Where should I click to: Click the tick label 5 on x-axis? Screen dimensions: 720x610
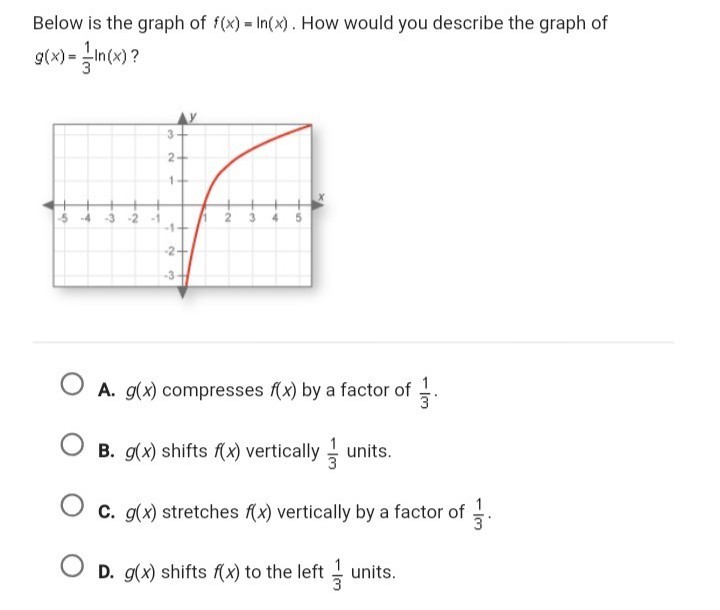tap(298, 218)
